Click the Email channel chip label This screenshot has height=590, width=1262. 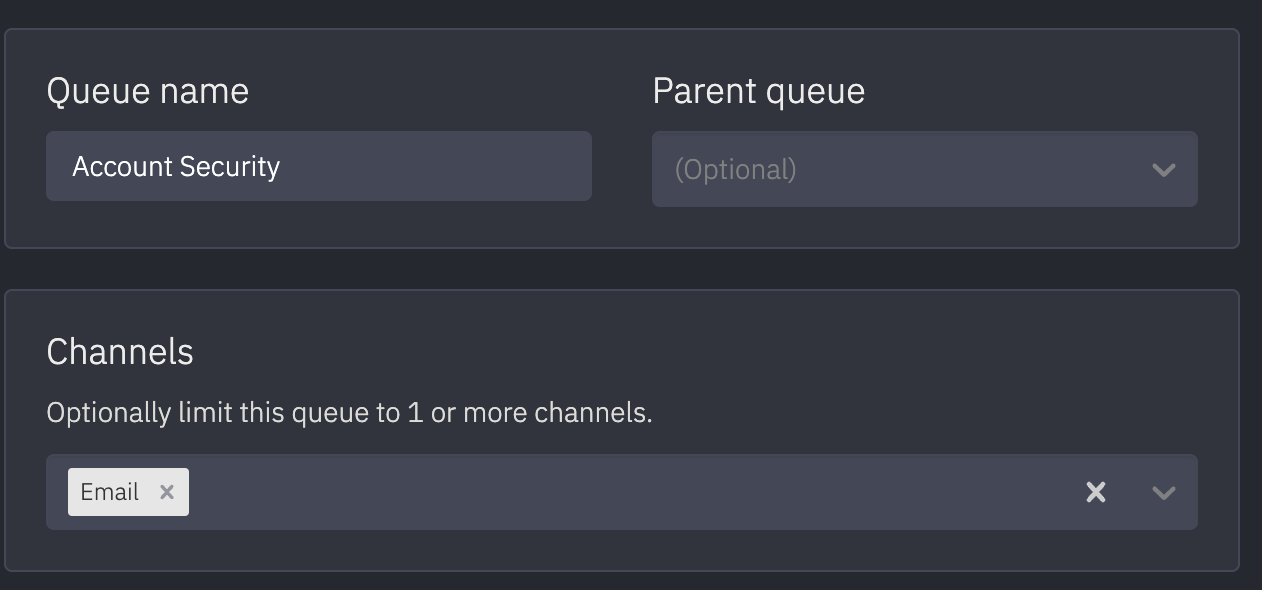coord(110,492)
